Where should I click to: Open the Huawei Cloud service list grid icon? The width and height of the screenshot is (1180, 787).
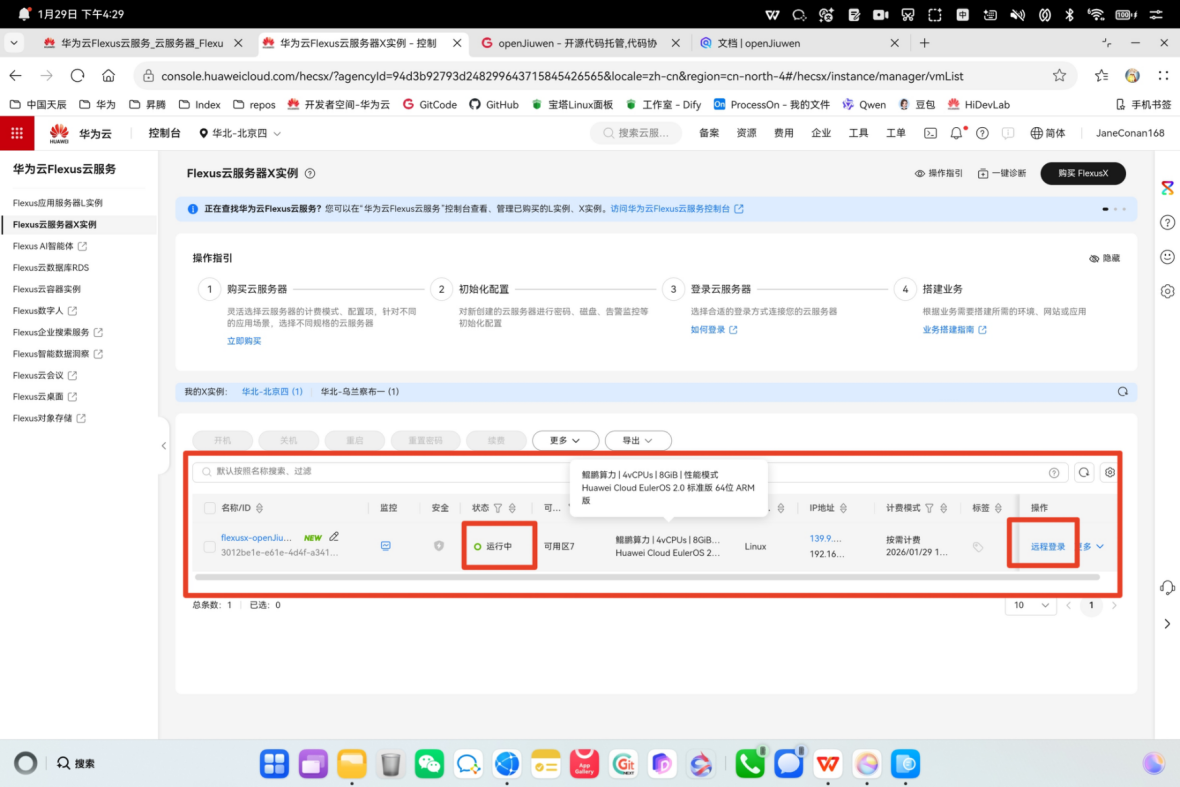17,133
